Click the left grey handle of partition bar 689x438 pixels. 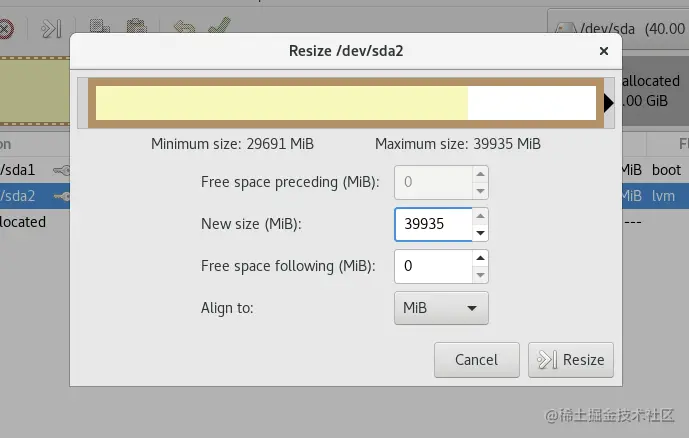[x=83, y=103]
